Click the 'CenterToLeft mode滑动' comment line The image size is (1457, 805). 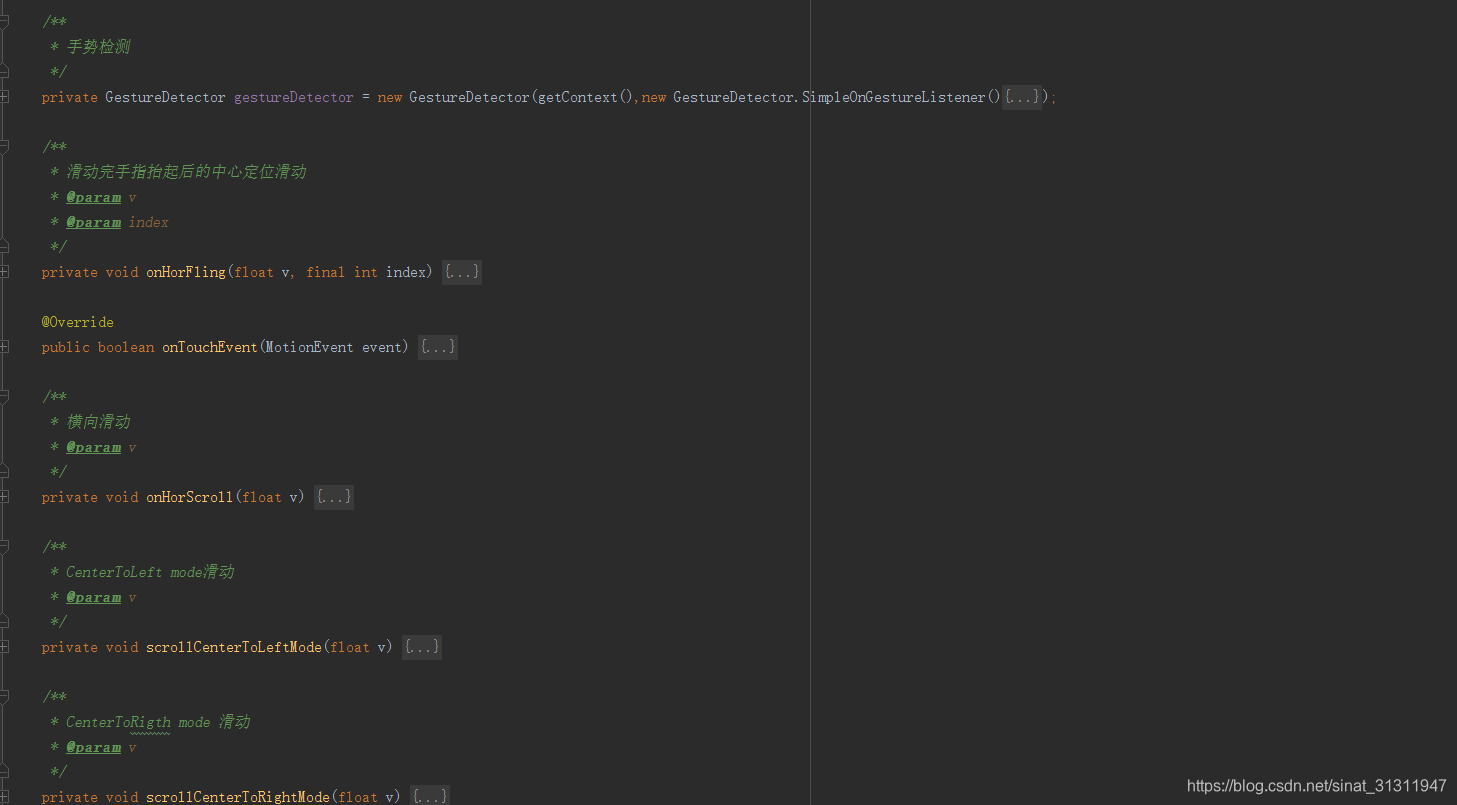coord(150,572)
